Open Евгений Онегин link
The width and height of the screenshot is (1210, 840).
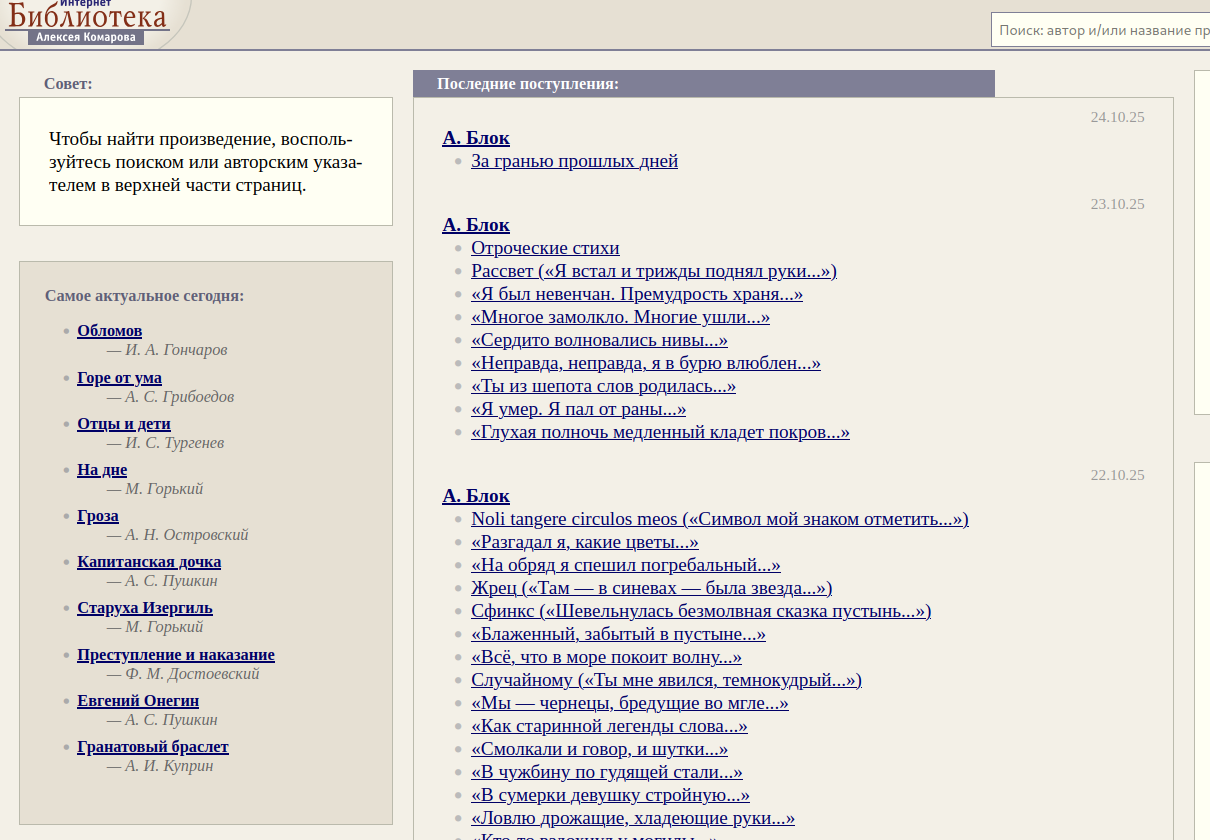(138, 701)
